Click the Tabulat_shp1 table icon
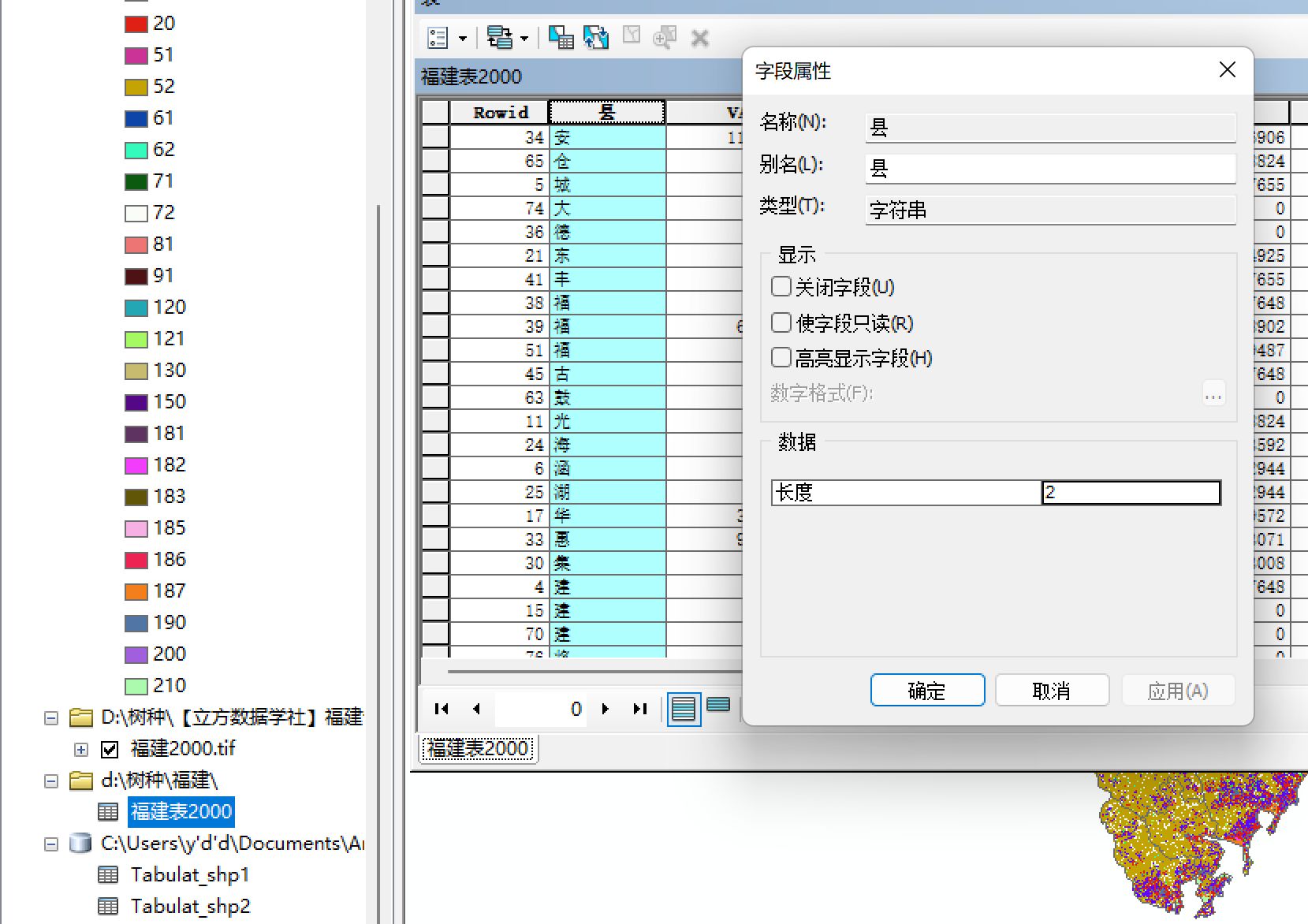Image resolution: width=1308 pixels, height=924 pixels. pyautogui.click(x=108, y=874)
